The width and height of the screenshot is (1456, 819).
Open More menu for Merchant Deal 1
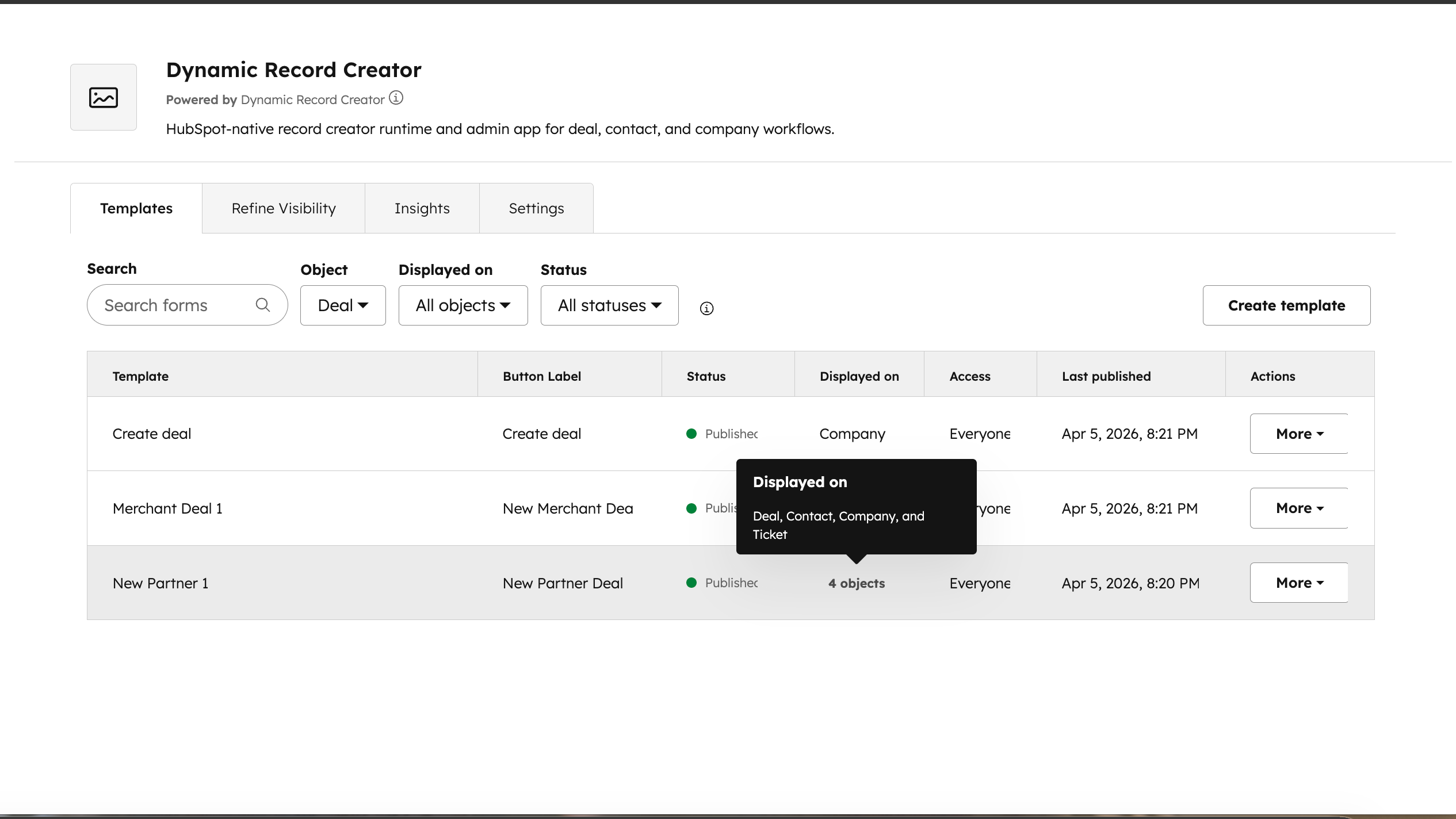[x=1299, y=508]
